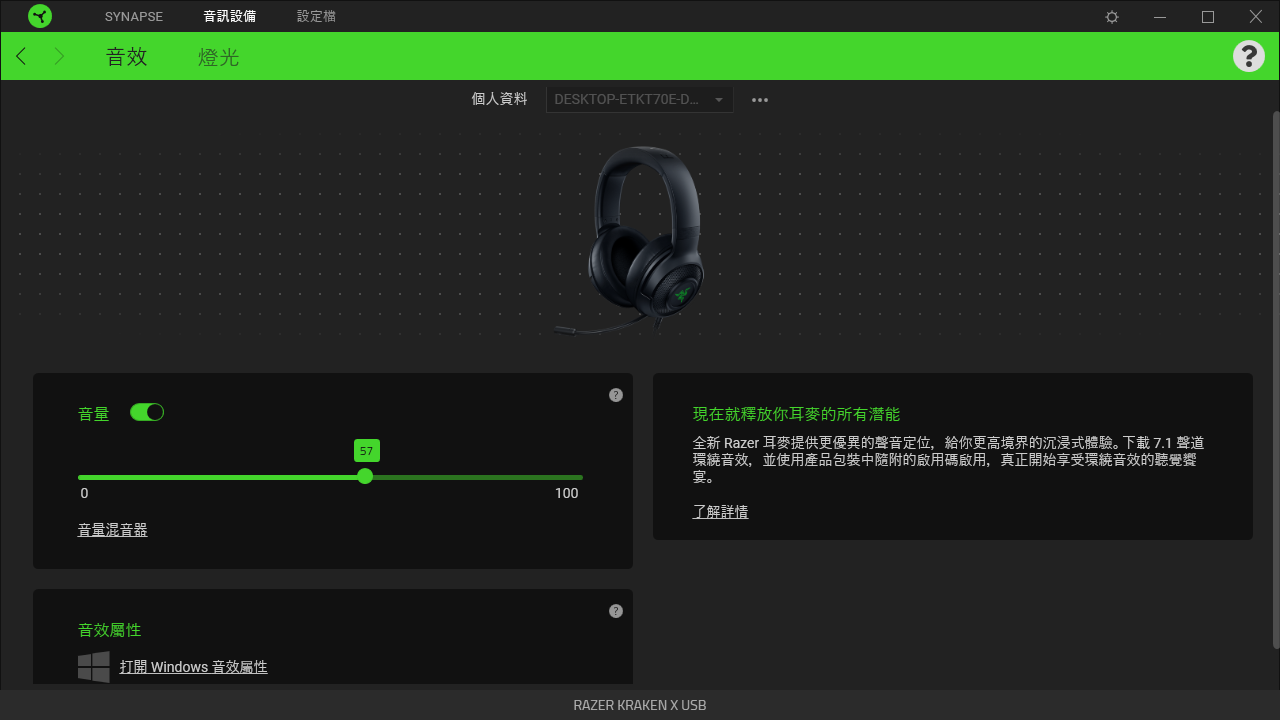Go forward with the right arrow
The width and height of the screenshot is (1280, 720).
(x=59, y=56)
